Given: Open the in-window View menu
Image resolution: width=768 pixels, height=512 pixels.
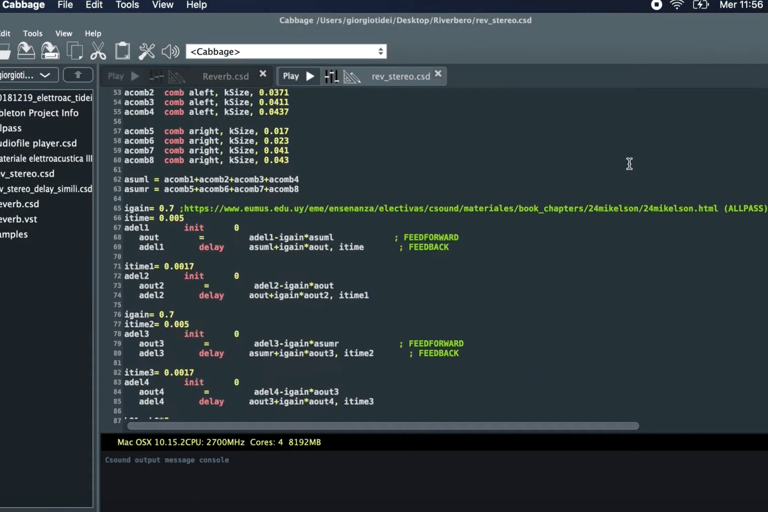Looking at the screenshot, I should click(x=64, y=33).
